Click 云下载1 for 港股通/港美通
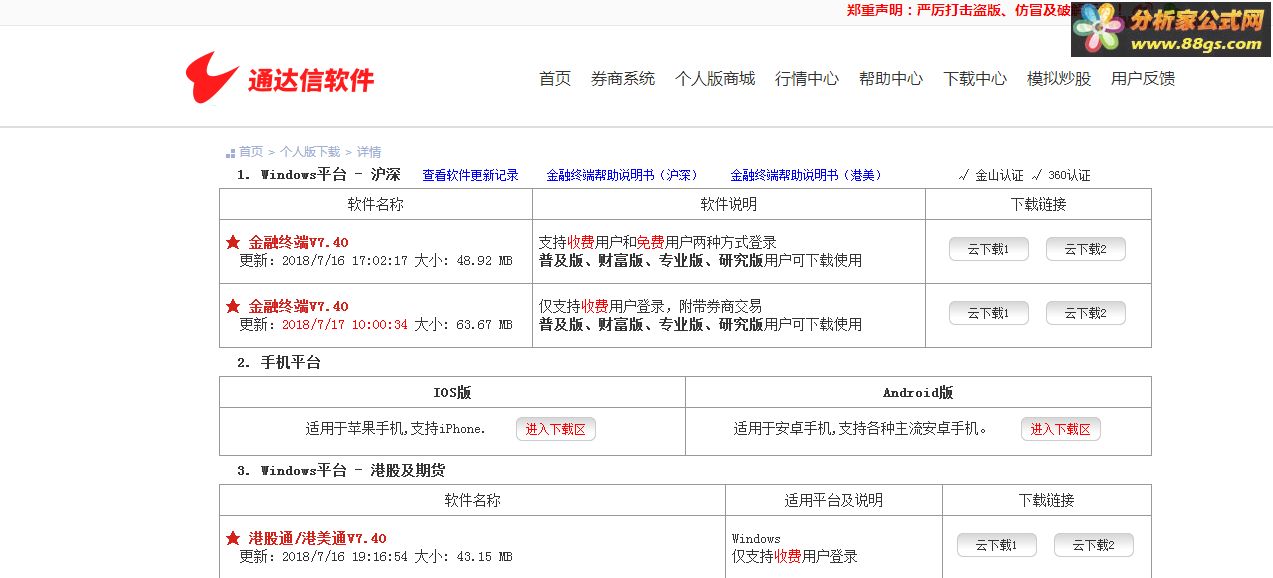This screenshot has width=1273, height=578. click(x=996, y=545)
